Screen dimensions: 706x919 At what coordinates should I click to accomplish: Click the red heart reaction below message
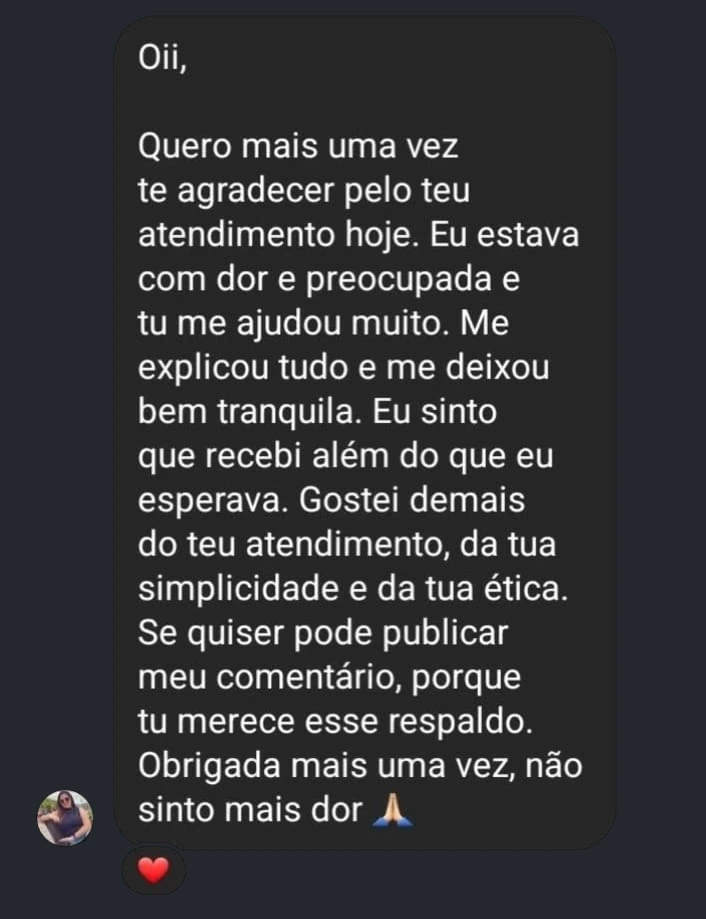[x=153, y=871]
